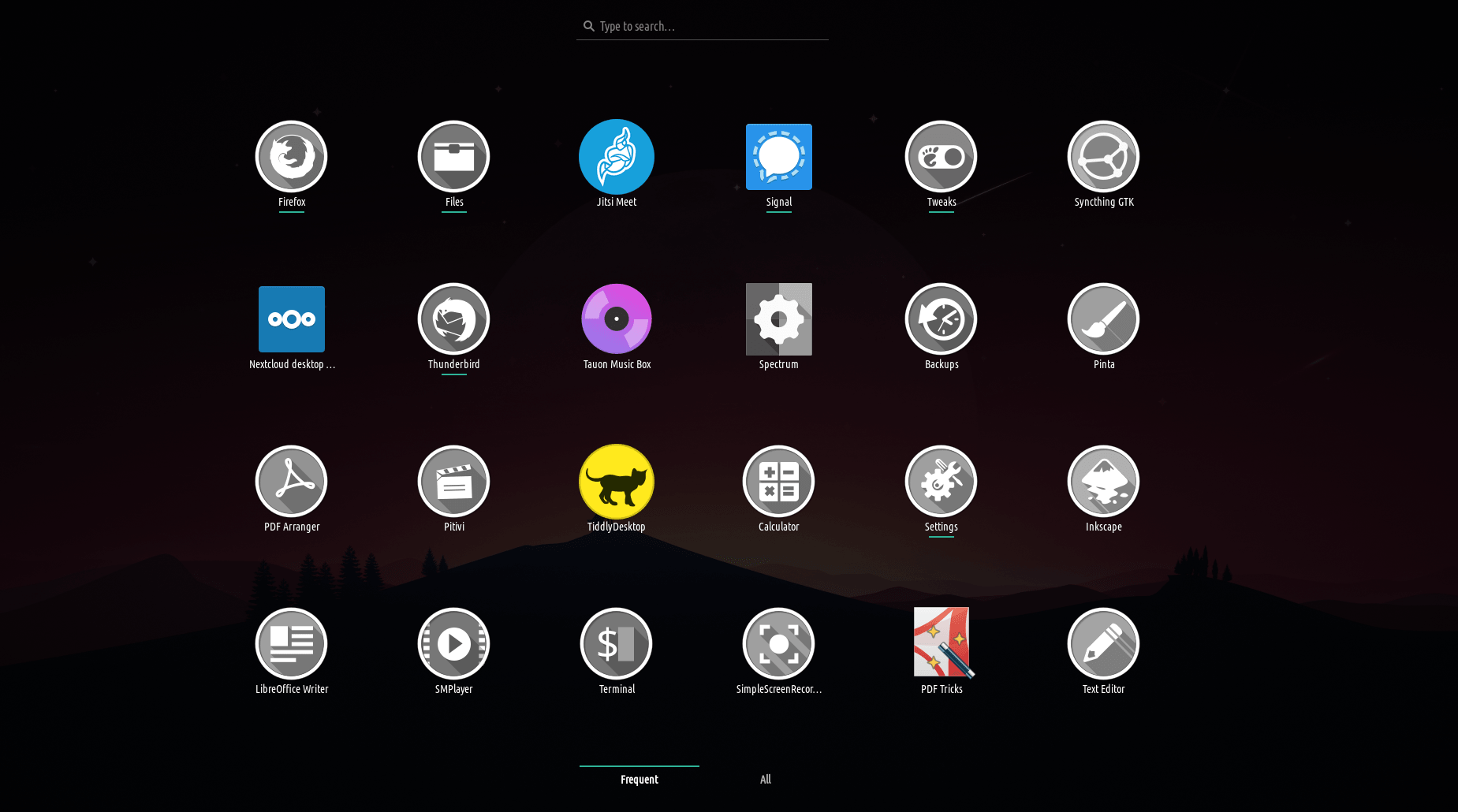Launch the Calculator app
The height and width of the screenshot is (812, 1458).
pyautogui.click(x=778, y=482)
